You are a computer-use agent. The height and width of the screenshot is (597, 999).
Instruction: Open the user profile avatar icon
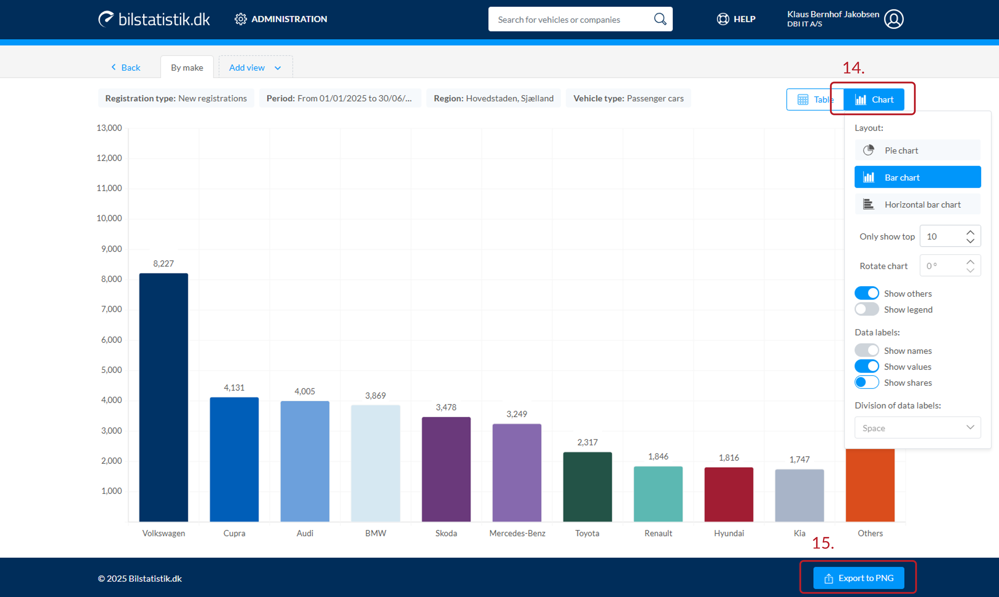(894, 19)
